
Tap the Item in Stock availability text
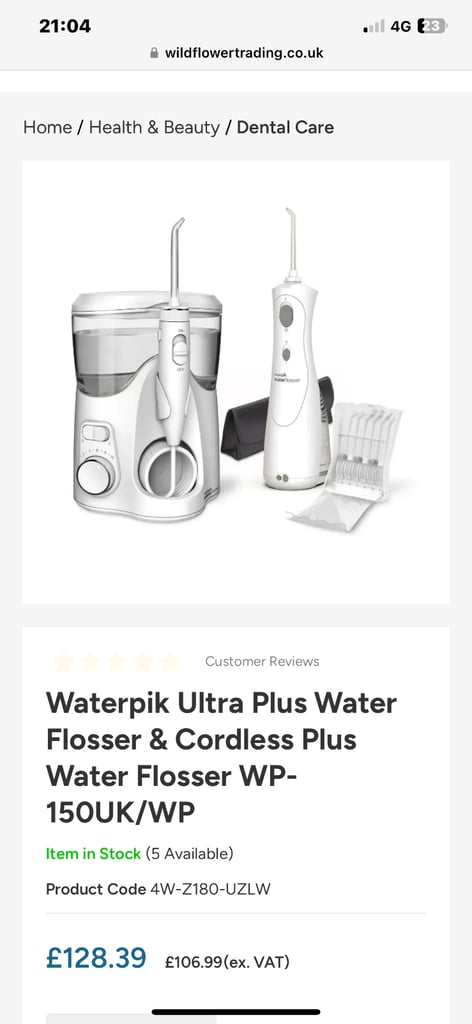93,854
